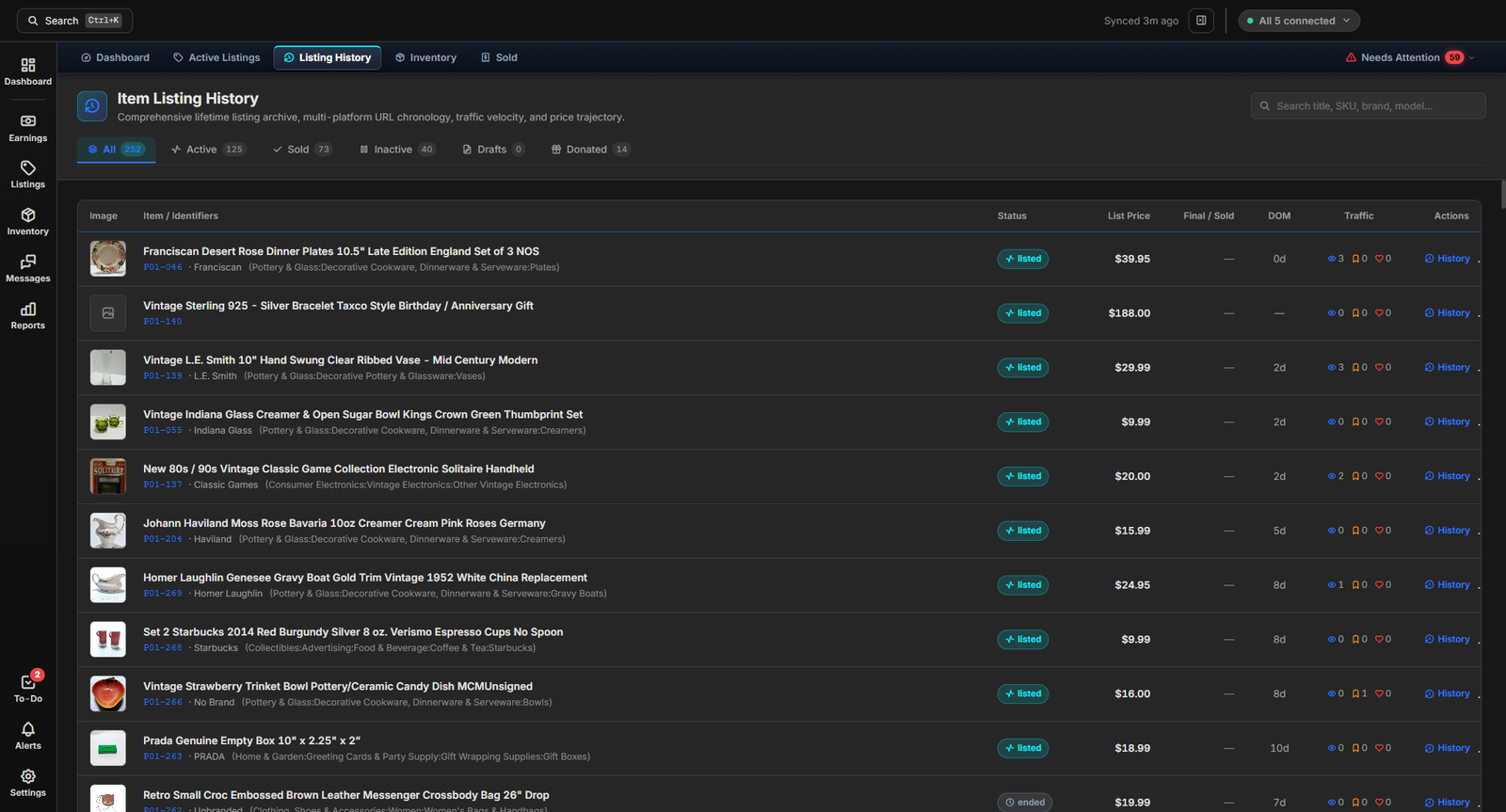
Task: Open History for Franciscan Desert Rose plates
Action: click(1448, 259)
